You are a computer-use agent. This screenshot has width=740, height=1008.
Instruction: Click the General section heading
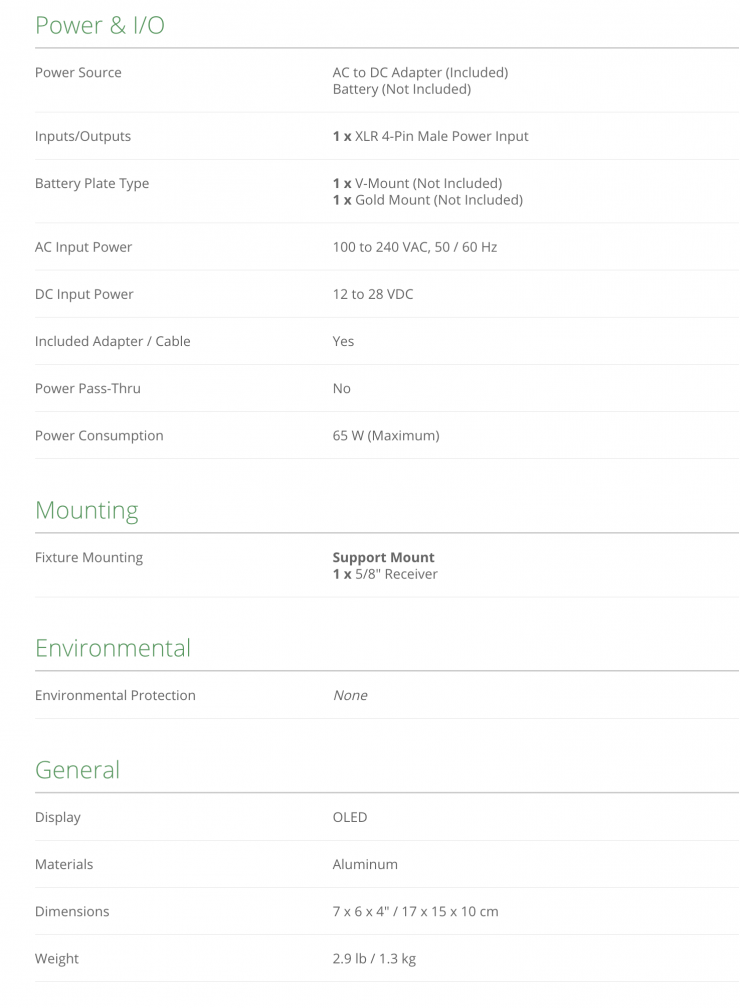tap(77, 770)
